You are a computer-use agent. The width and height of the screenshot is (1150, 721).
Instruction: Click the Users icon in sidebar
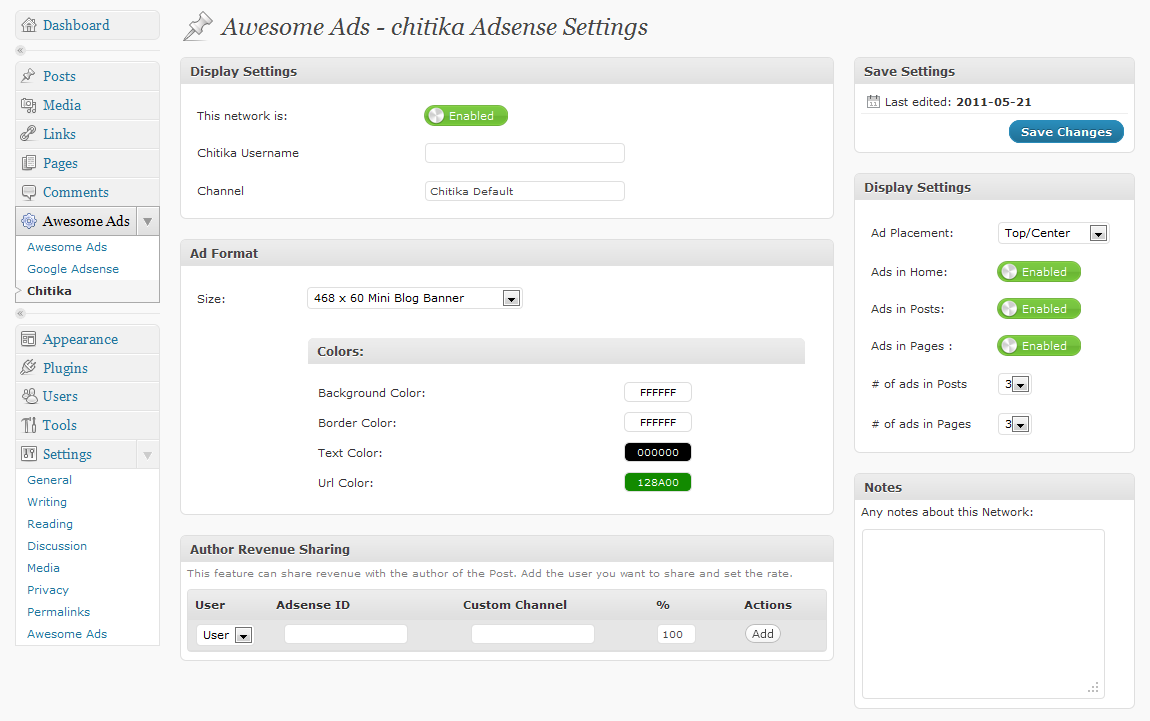coord(29,396)
